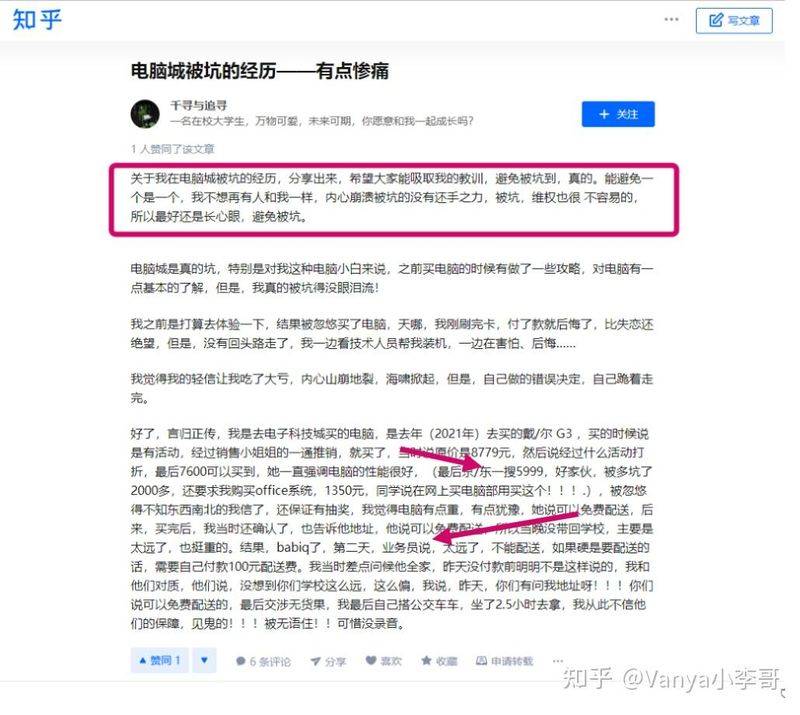Request reprint via 申请转载

504,661
